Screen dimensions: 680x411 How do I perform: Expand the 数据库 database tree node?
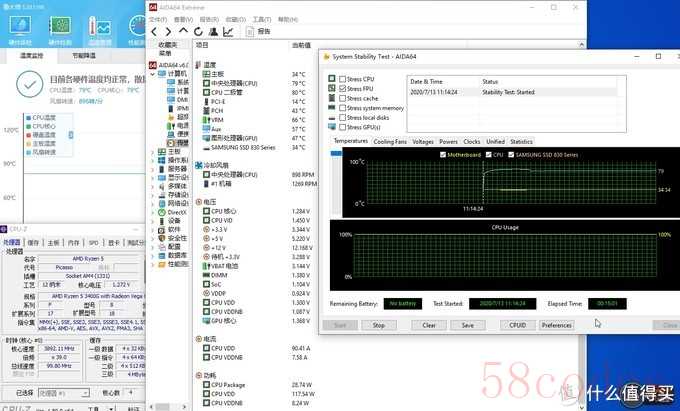point(152,255)
